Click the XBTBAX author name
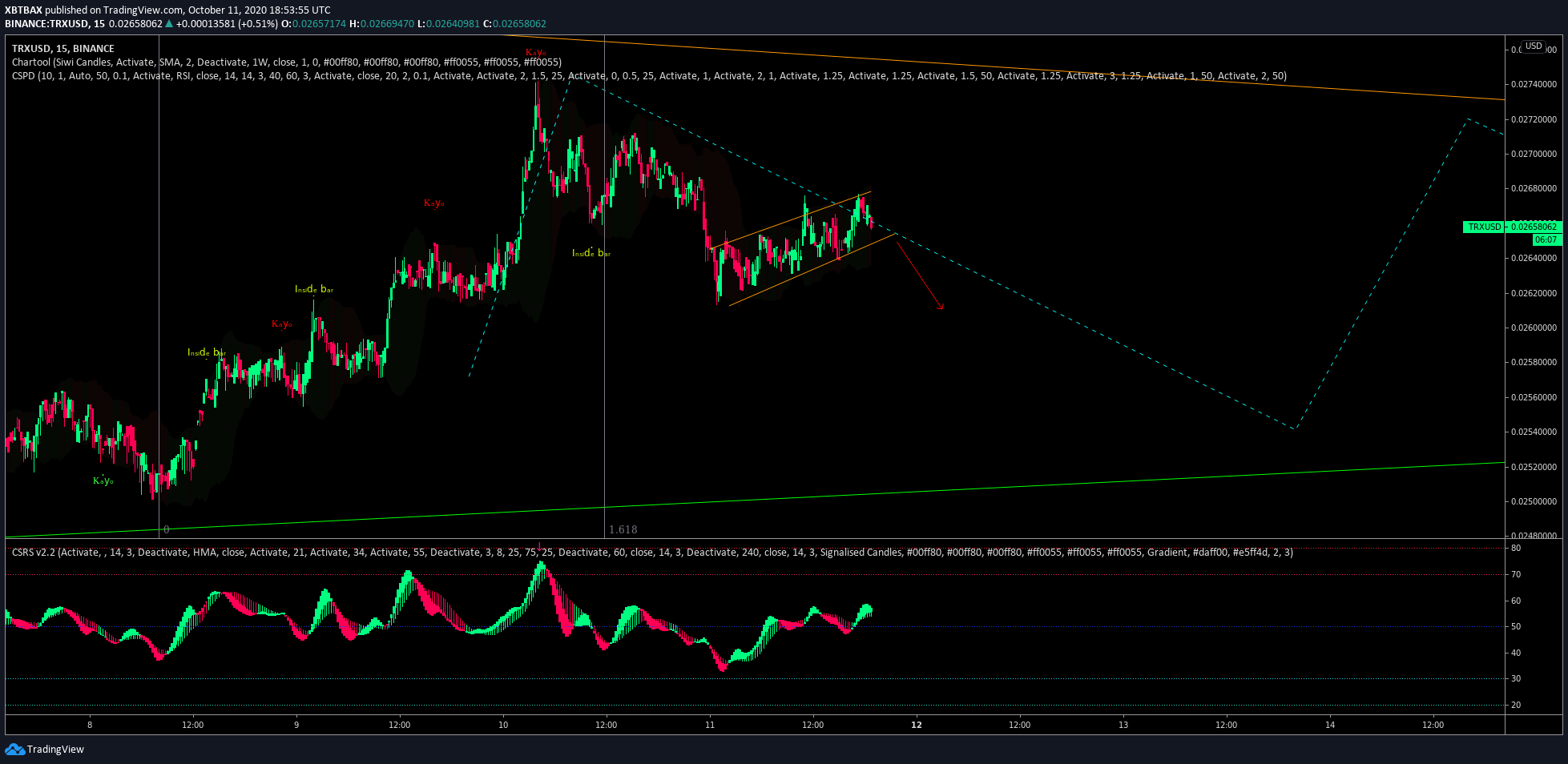This screenshot has width=1568, height=764. [x=23, y=10]
